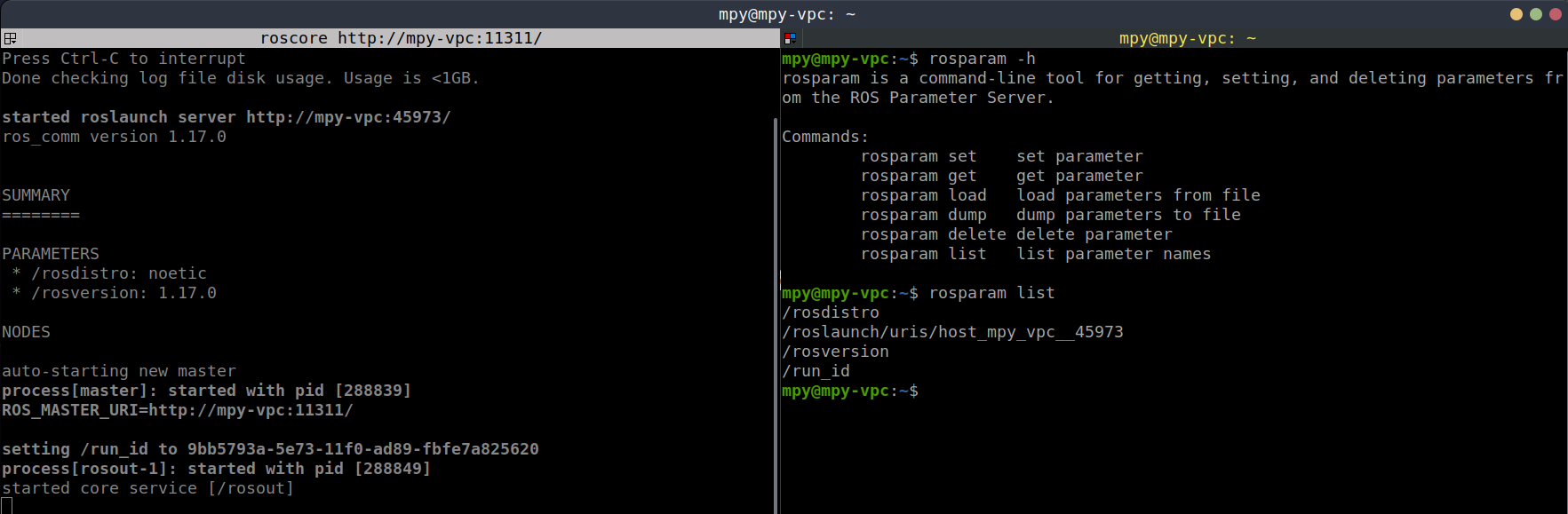This screenshot has width=1568, height=514.
Task: Minimize the window with the yellow button
Action: 1516,14
